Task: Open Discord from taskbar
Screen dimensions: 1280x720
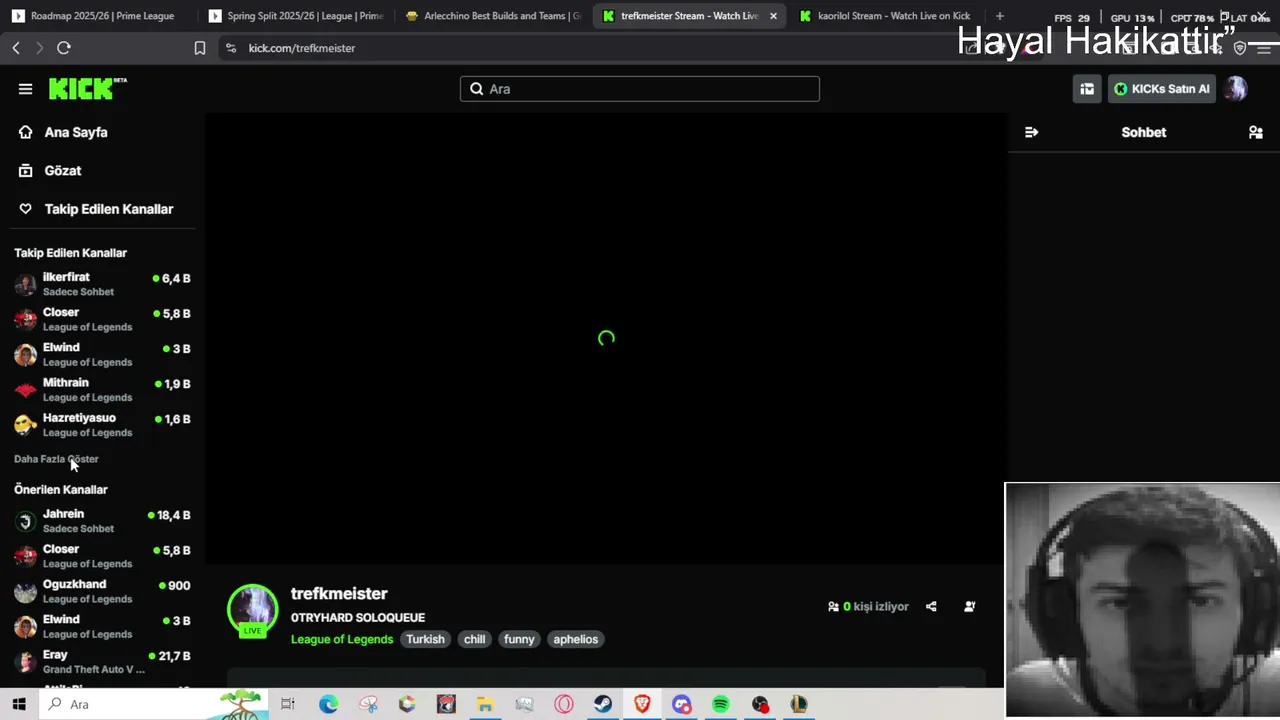Action: coord(682,704)
